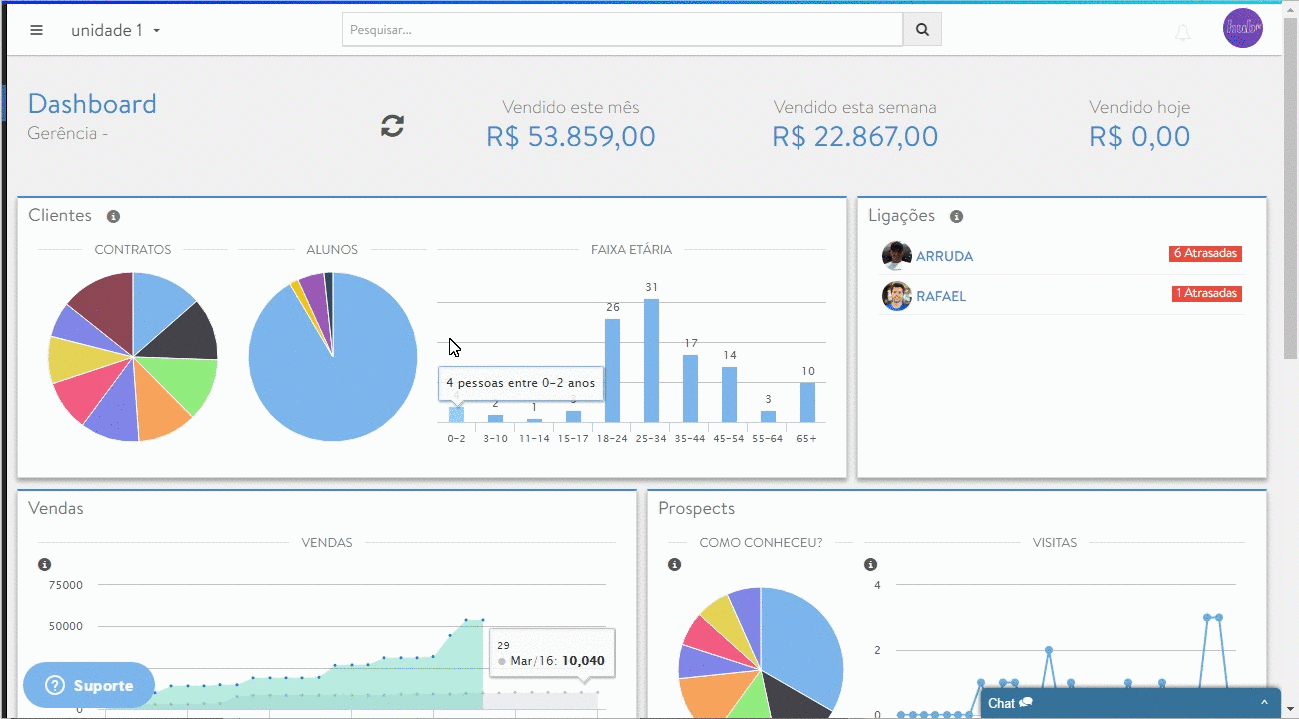Click the 1 Atrasadas badge
Image resolution: width=1299 pixels, height=719 pixels.
click(1206, 294)
